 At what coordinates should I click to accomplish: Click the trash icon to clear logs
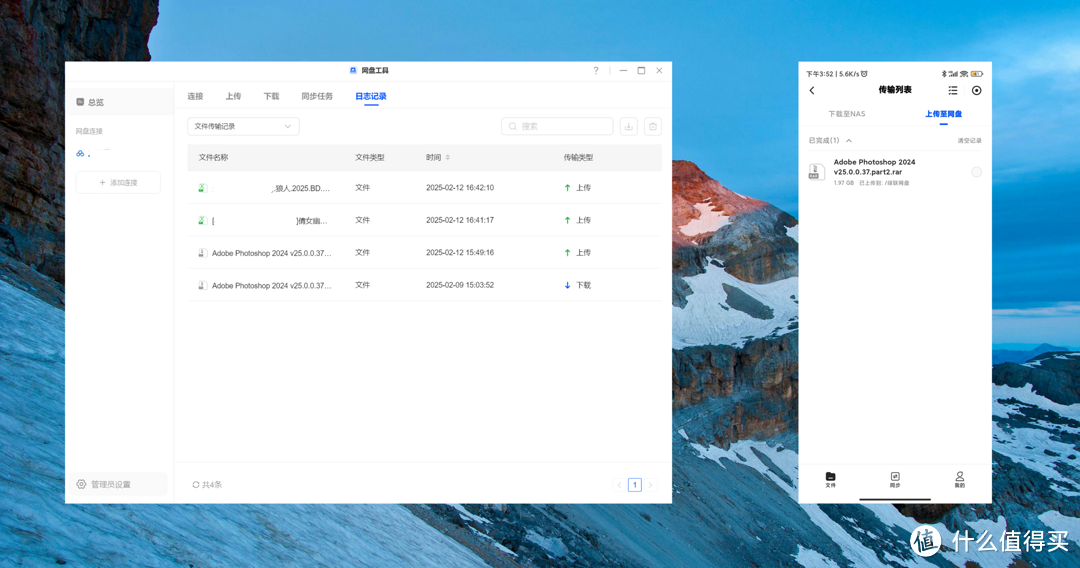pyautogui.click(x=652, y=127)
